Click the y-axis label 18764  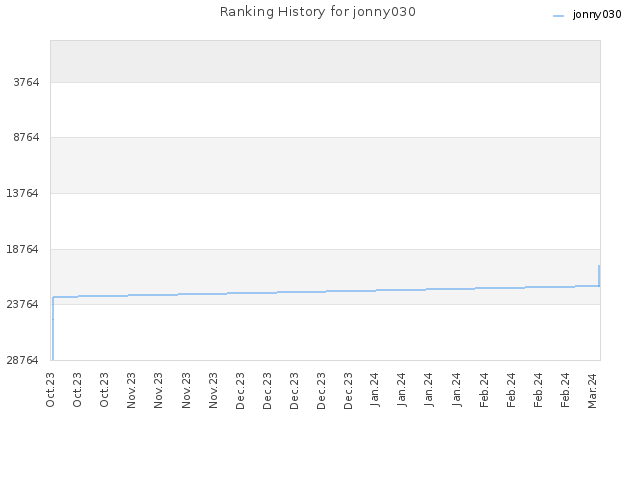click(x=23, y=249)
